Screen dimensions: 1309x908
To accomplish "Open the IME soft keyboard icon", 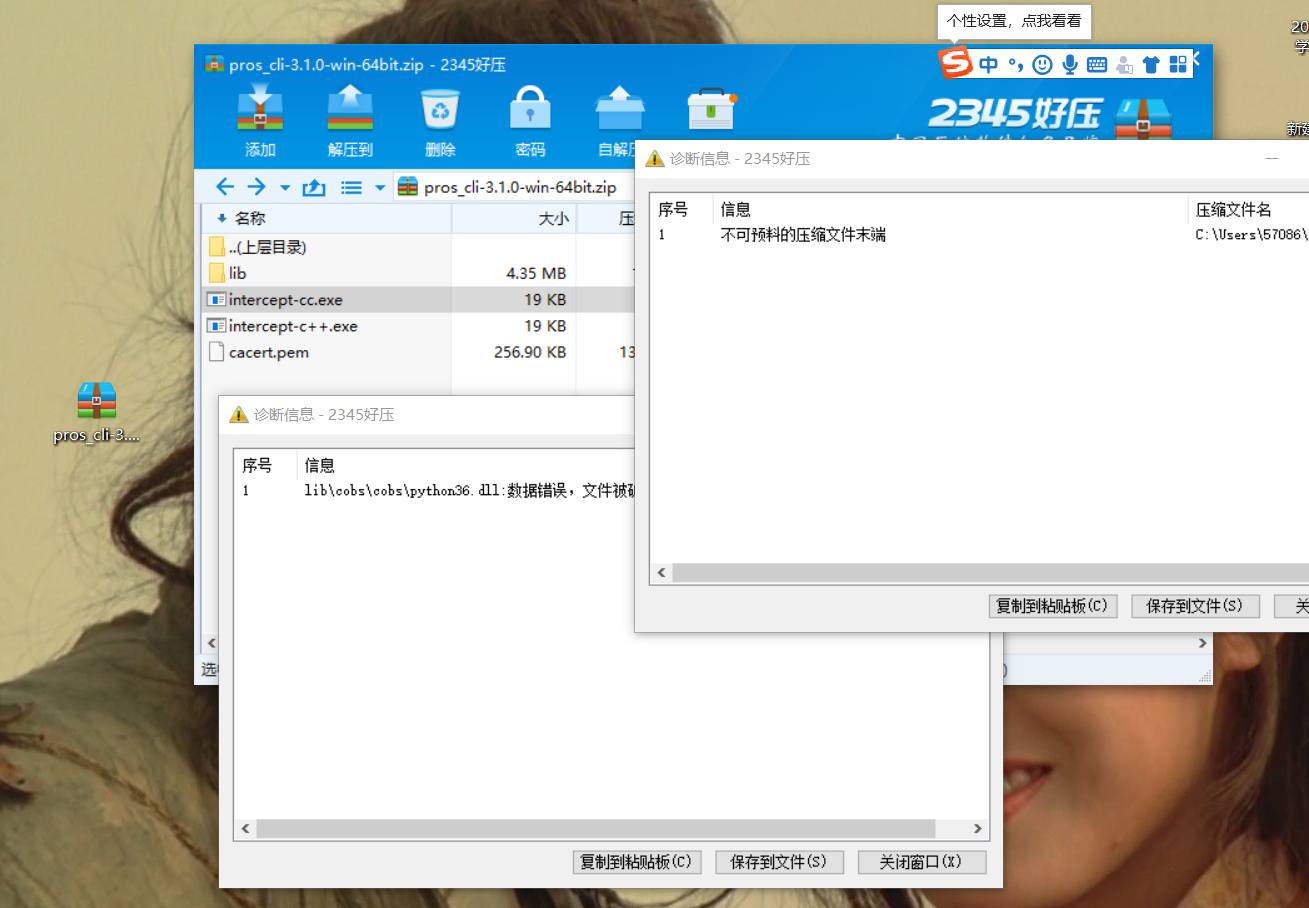I will click(x=1097, y=65).
